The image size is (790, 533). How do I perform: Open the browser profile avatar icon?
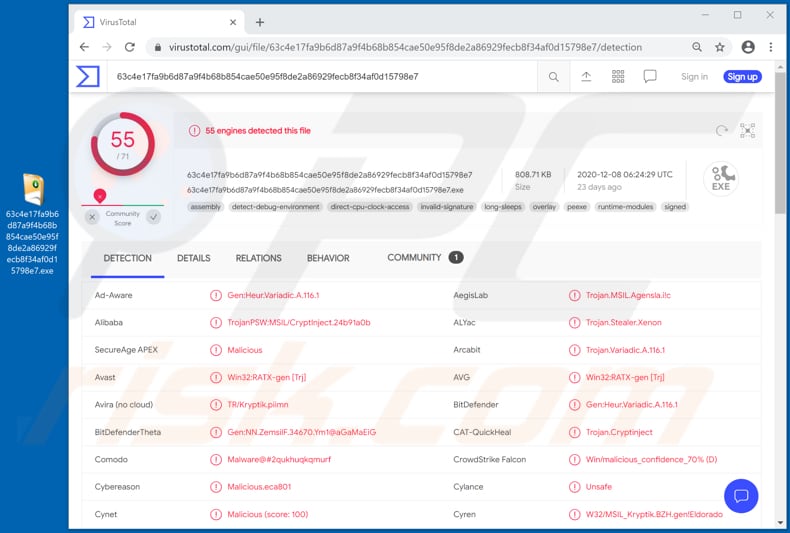[748, 47]
